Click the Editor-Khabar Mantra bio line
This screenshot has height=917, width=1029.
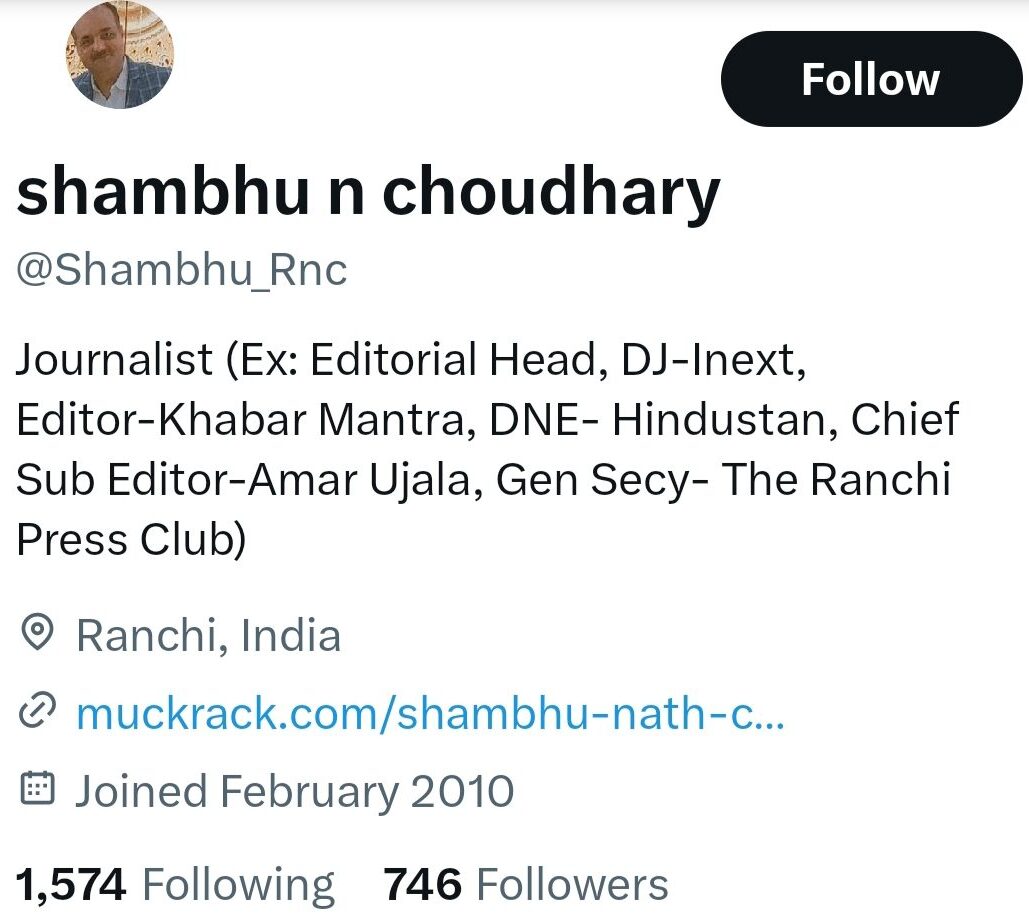pyautogui.click(x=488, y=419)
